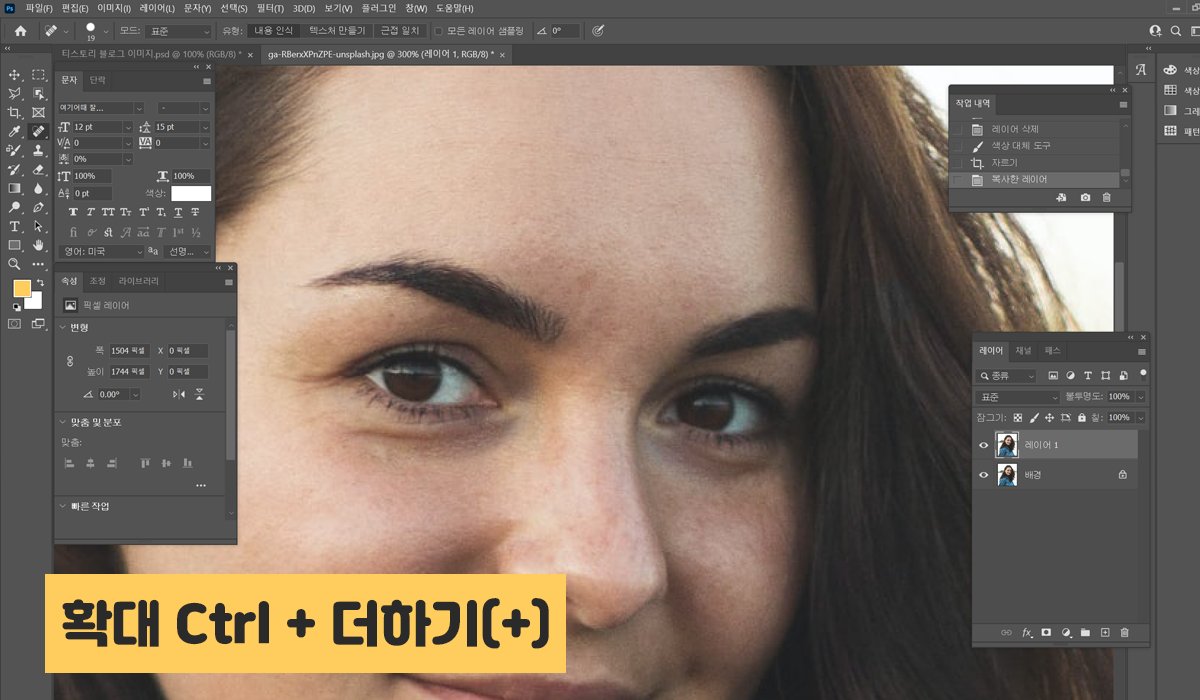Viewport: 1200px width, 700px height.
Task: Open the Color panel palette icon
Action: click(x=1170, y=70)
